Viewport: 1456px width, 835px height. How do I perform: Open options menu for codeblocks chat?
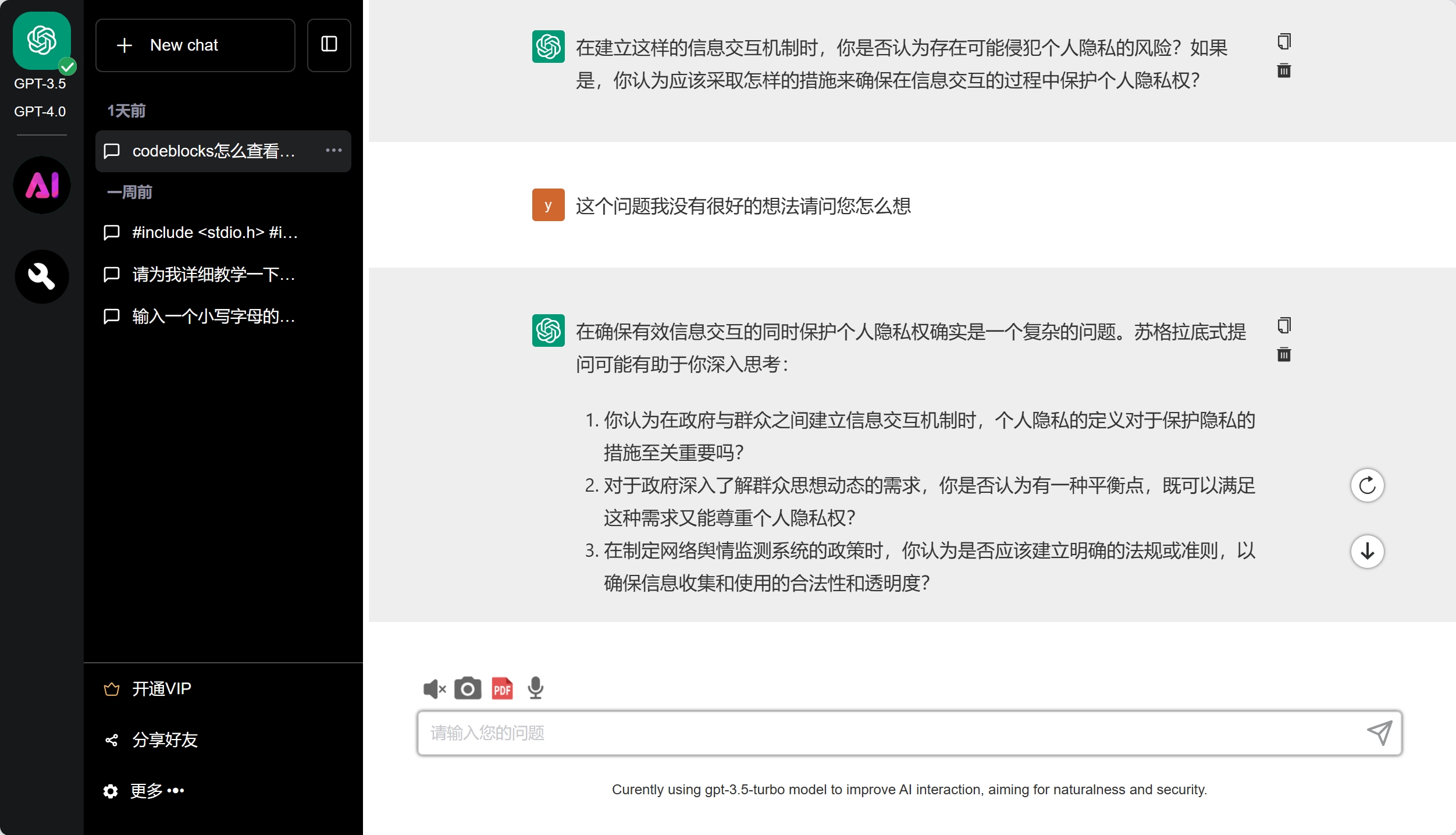(334, 151)
